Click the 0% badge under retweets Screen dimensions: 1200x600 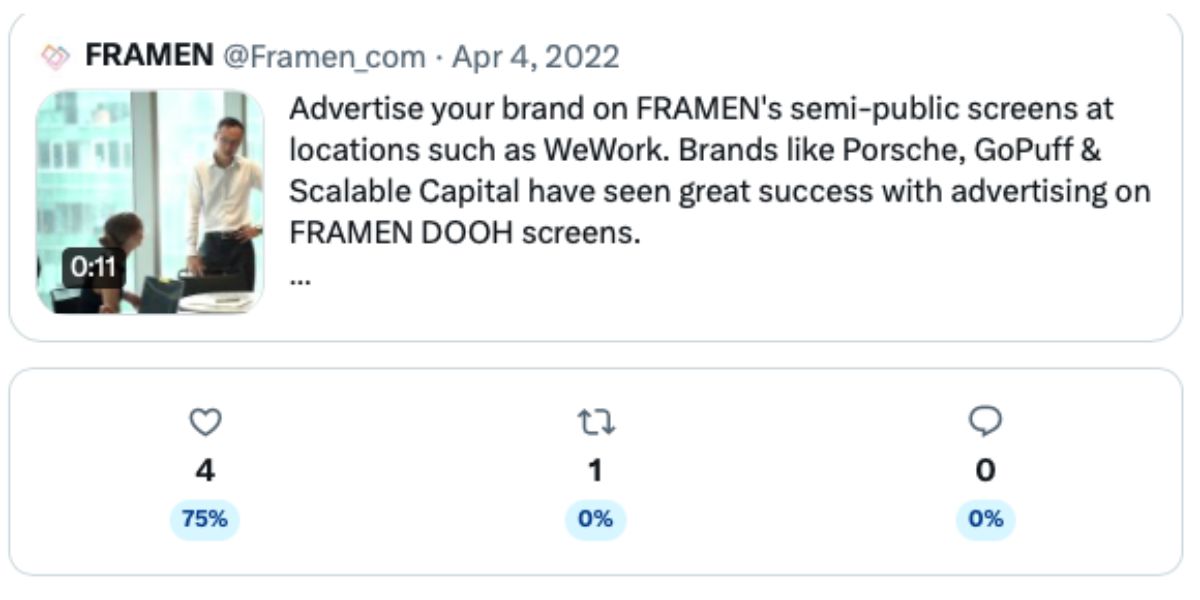click(x=596, y=520)
